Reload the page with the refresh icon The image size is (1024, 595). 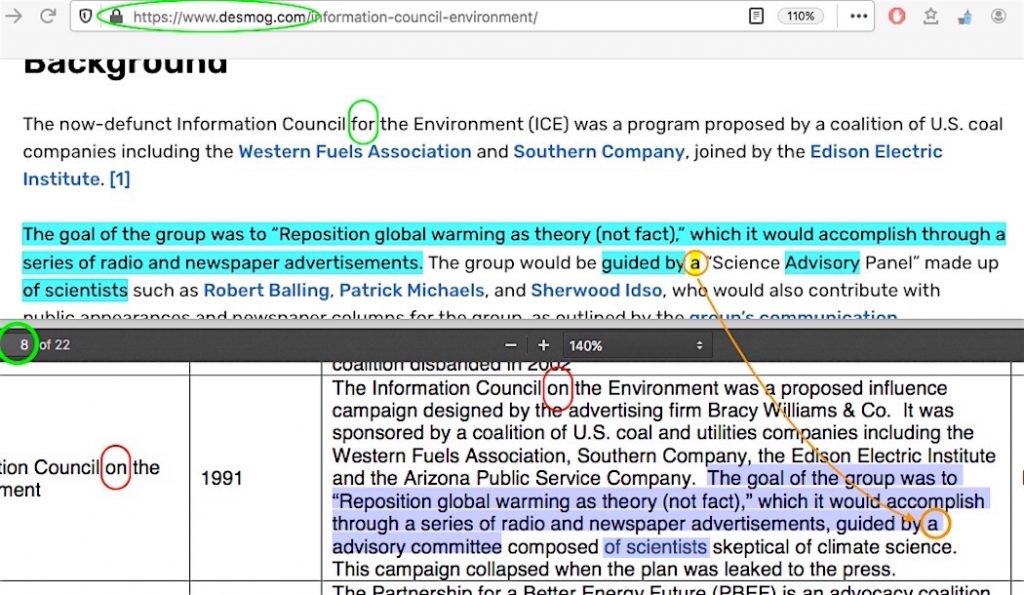[47, 17]
